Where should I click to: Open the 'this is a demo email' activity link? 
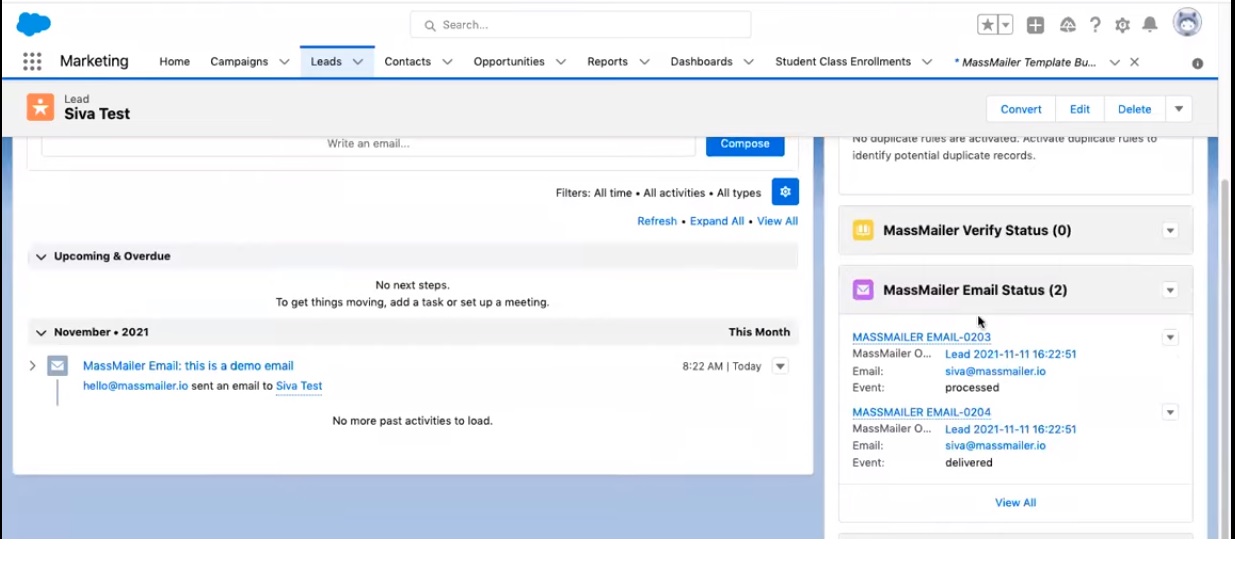tap(188, 366)
